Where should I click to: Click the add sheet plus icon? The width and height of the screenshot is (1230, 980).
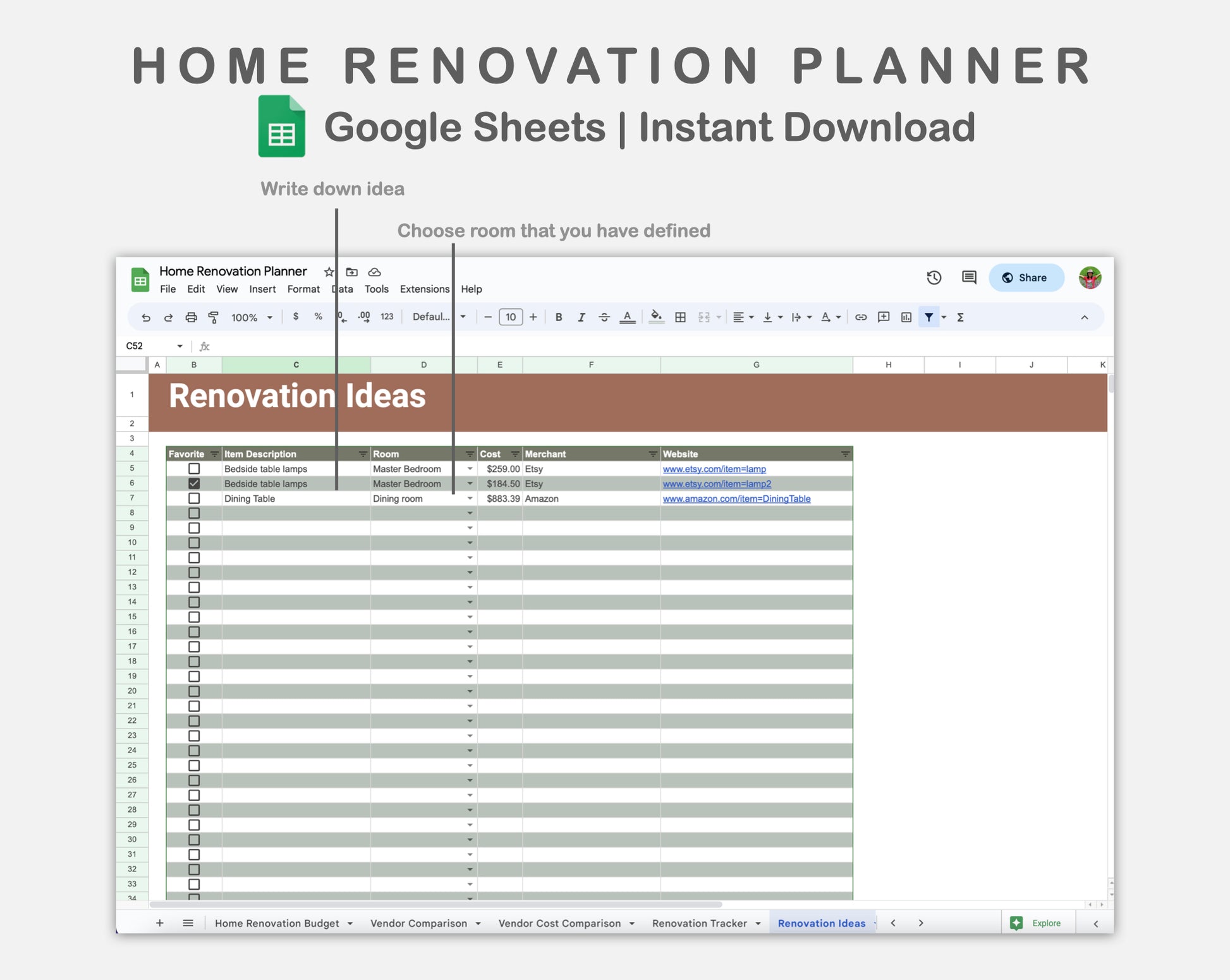(x=160, y=923)
